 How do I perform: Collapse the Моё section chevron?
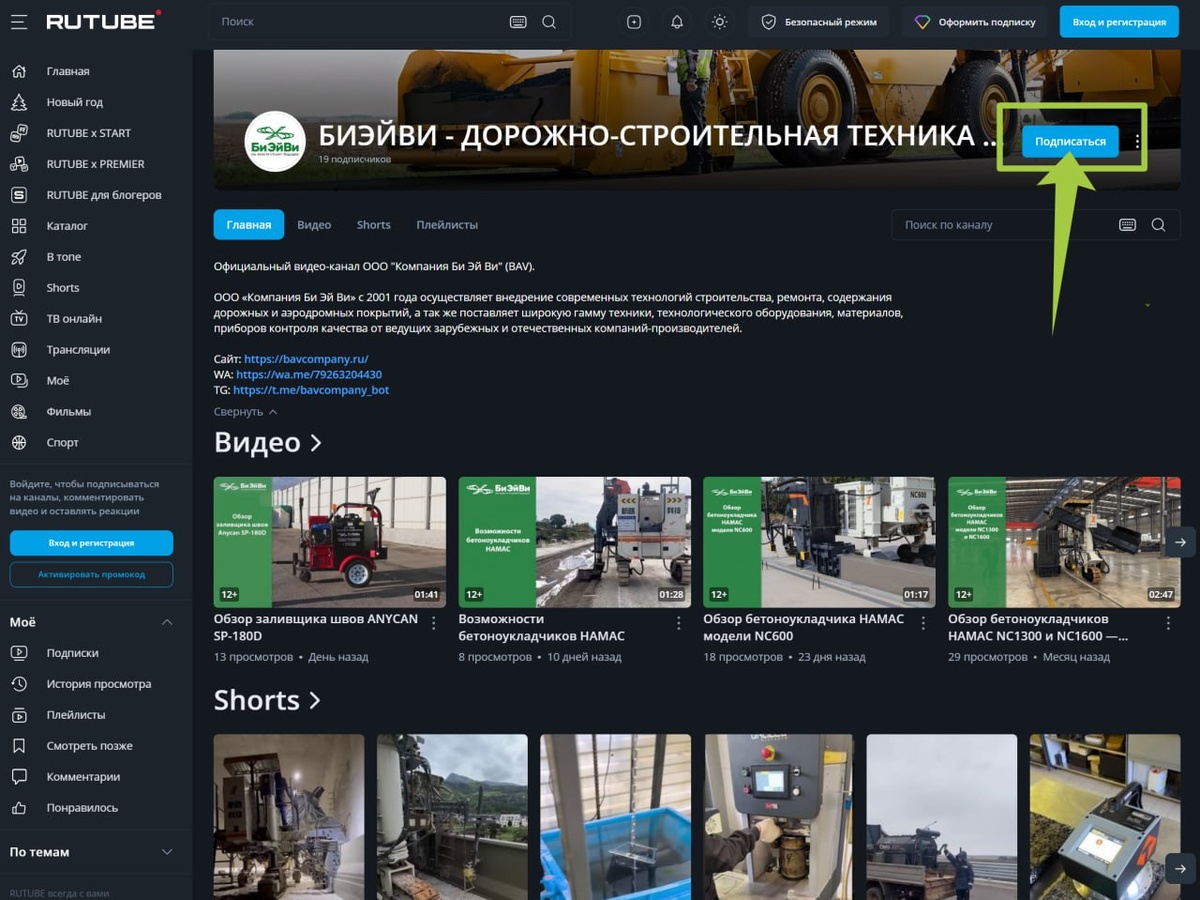click(x=167, y=622)
